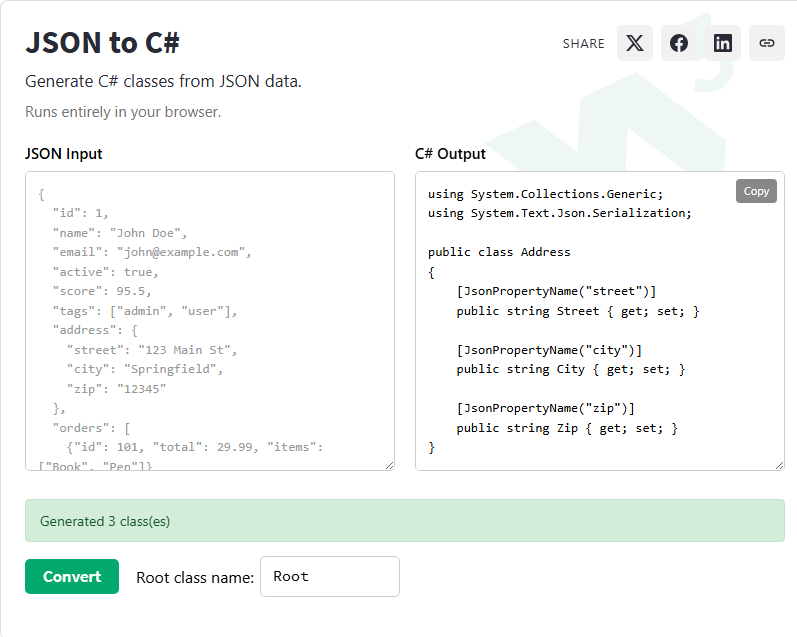Screen dimensions: 797x637
Task: Focus the Root class name field
Action: pos(329,577)
